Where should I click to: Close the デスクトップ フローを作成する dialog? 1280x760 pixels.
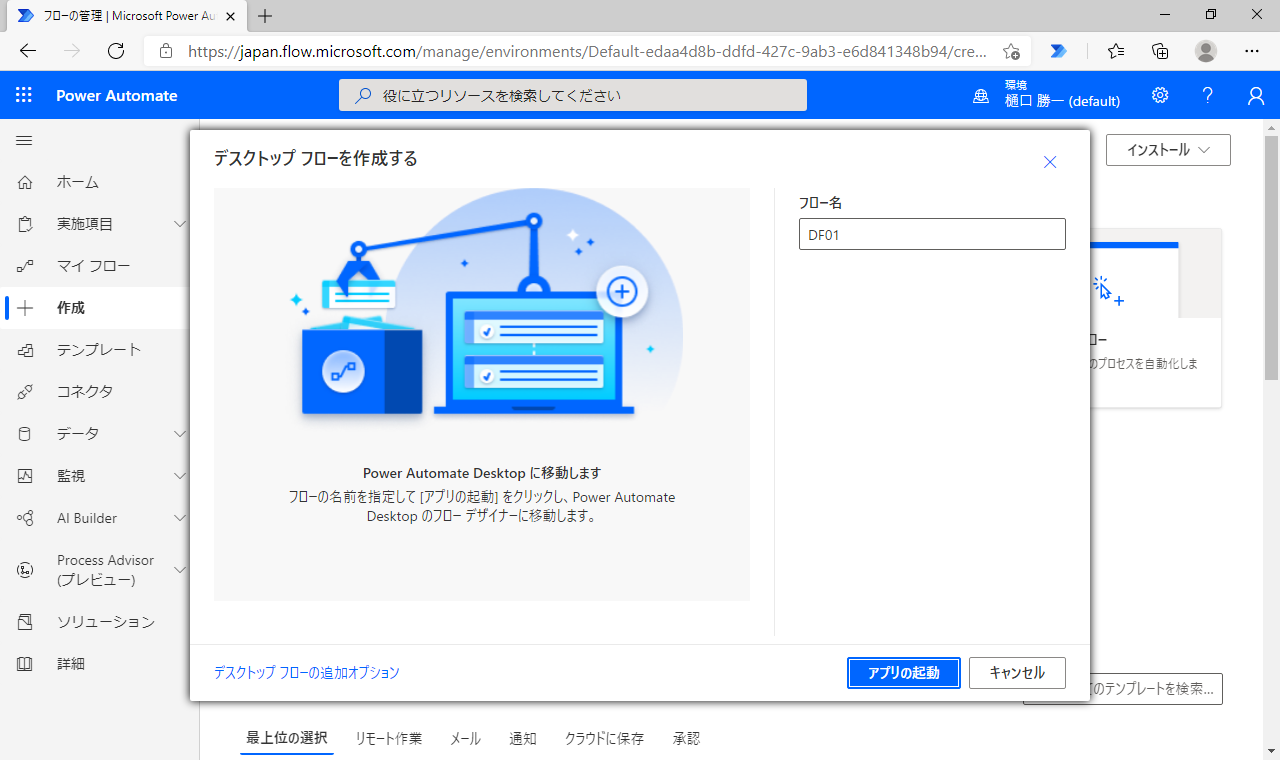[1050, 162]
